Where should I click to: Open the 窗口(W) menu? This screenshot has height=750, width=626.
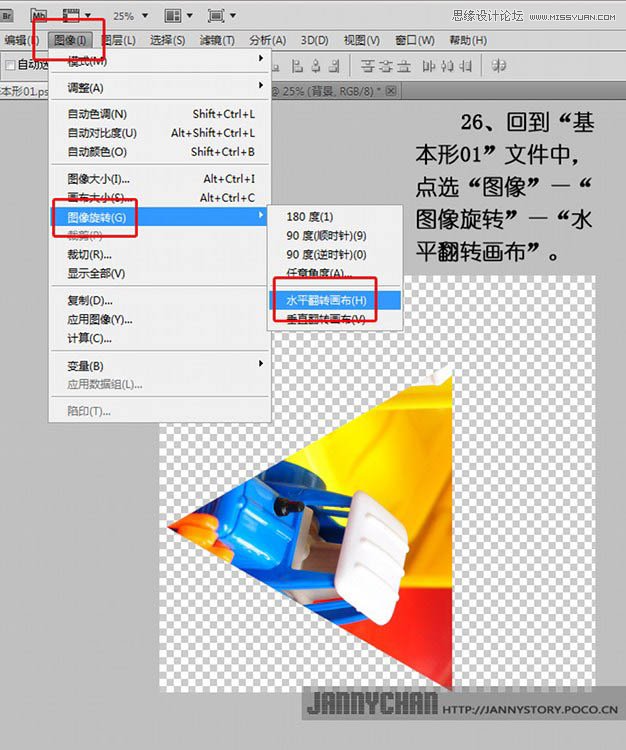pos(415,40)
